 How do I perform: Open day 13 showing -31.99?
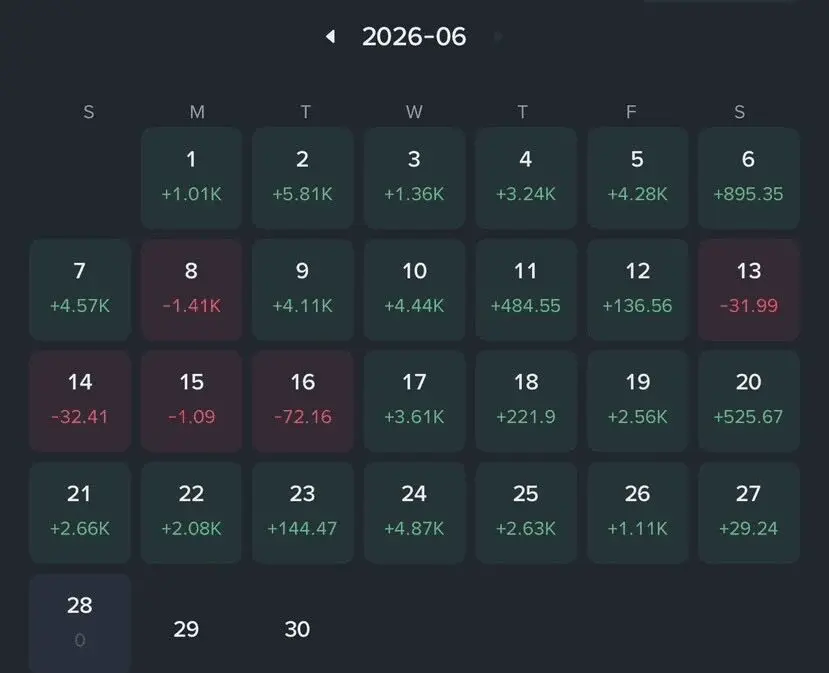click(x=749, y=290)
